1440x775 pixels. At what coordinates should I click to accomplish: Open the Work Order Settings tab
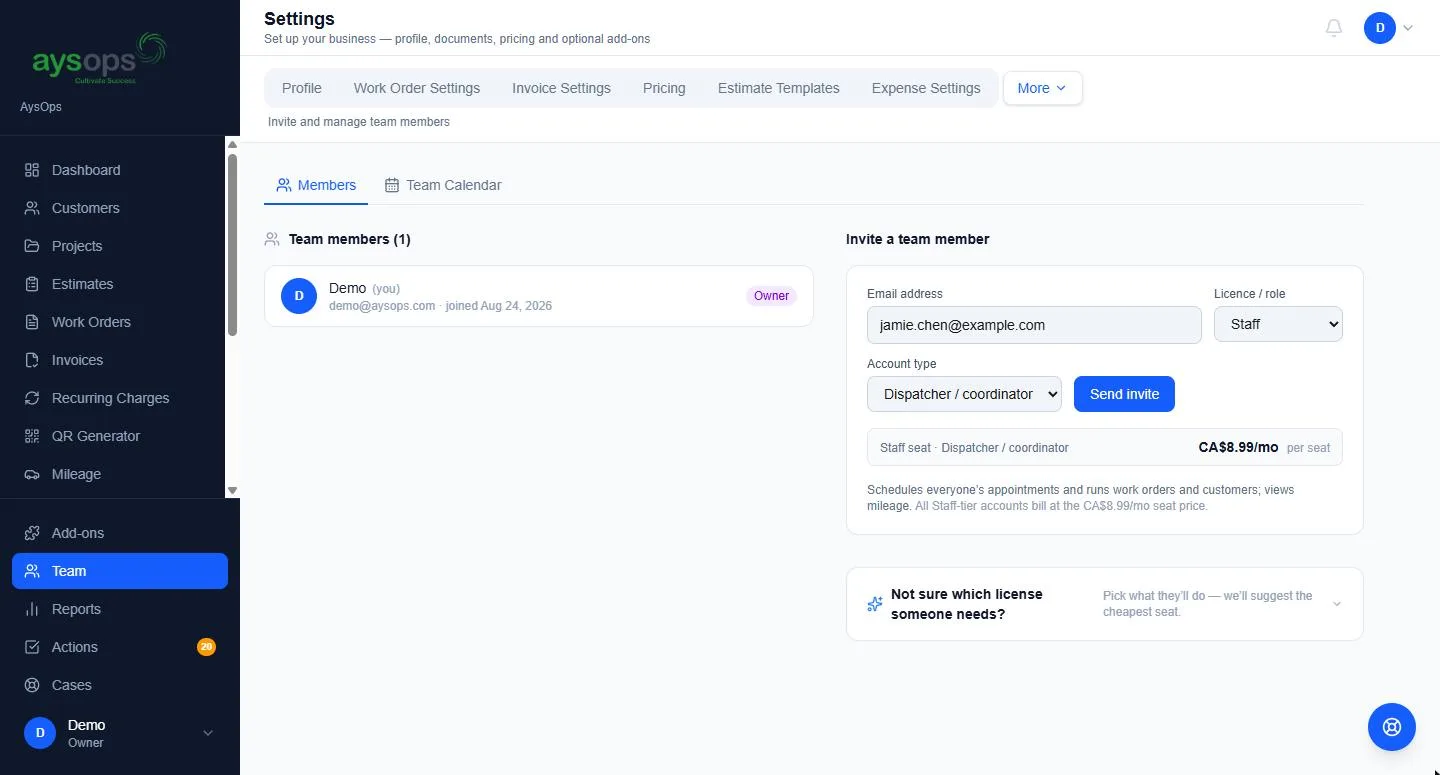click(x=417, y=88)
